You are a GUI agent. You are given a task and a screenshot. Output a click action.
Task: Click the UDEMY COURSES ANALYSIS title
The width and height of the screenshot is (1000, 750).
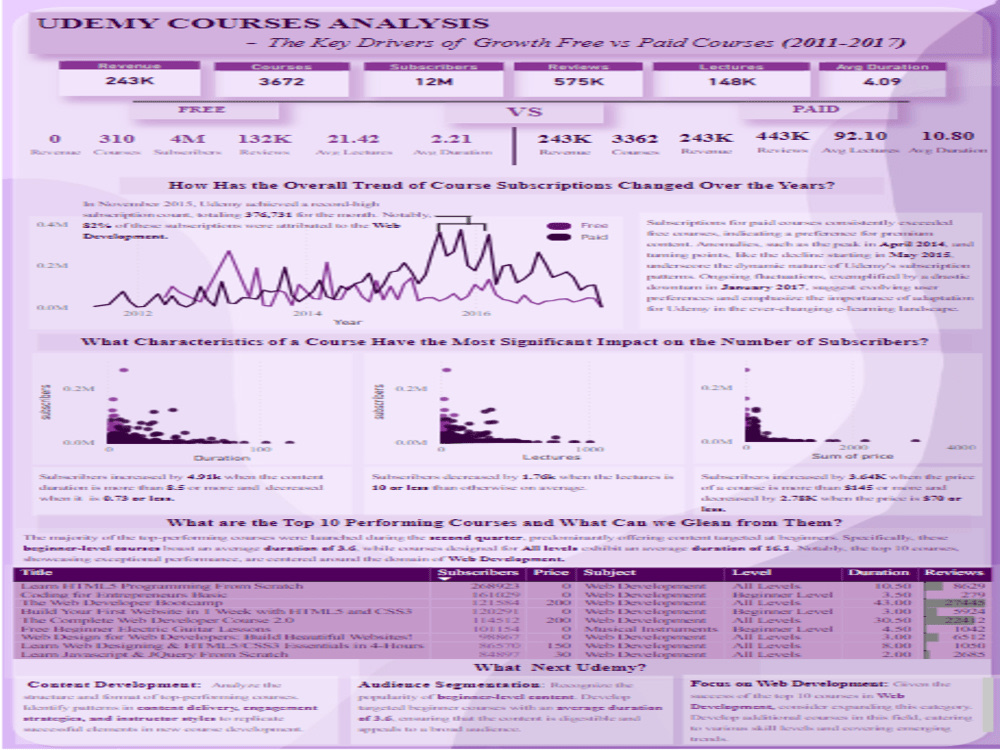click(263, 24)
